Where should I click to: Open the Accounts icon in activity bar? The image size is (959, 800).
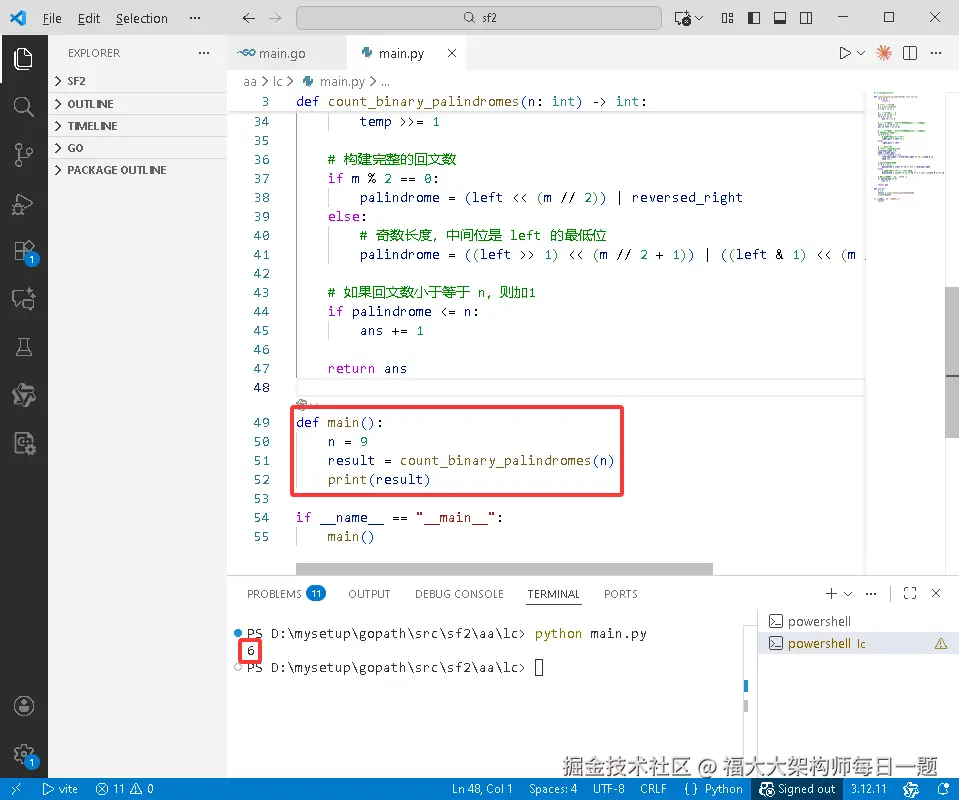pyautogui.click(x=23, y=706)
